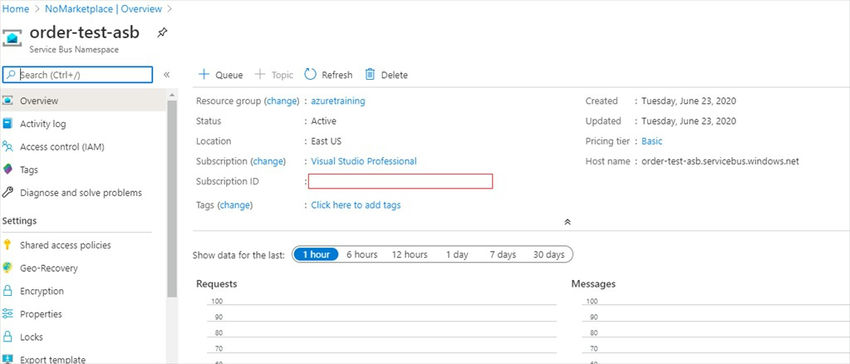Image resolution: width=850 pixels, height=364 pixels.
Task: Select the 30 days time range
Action: pyautogui.click(x=549, y=254)
